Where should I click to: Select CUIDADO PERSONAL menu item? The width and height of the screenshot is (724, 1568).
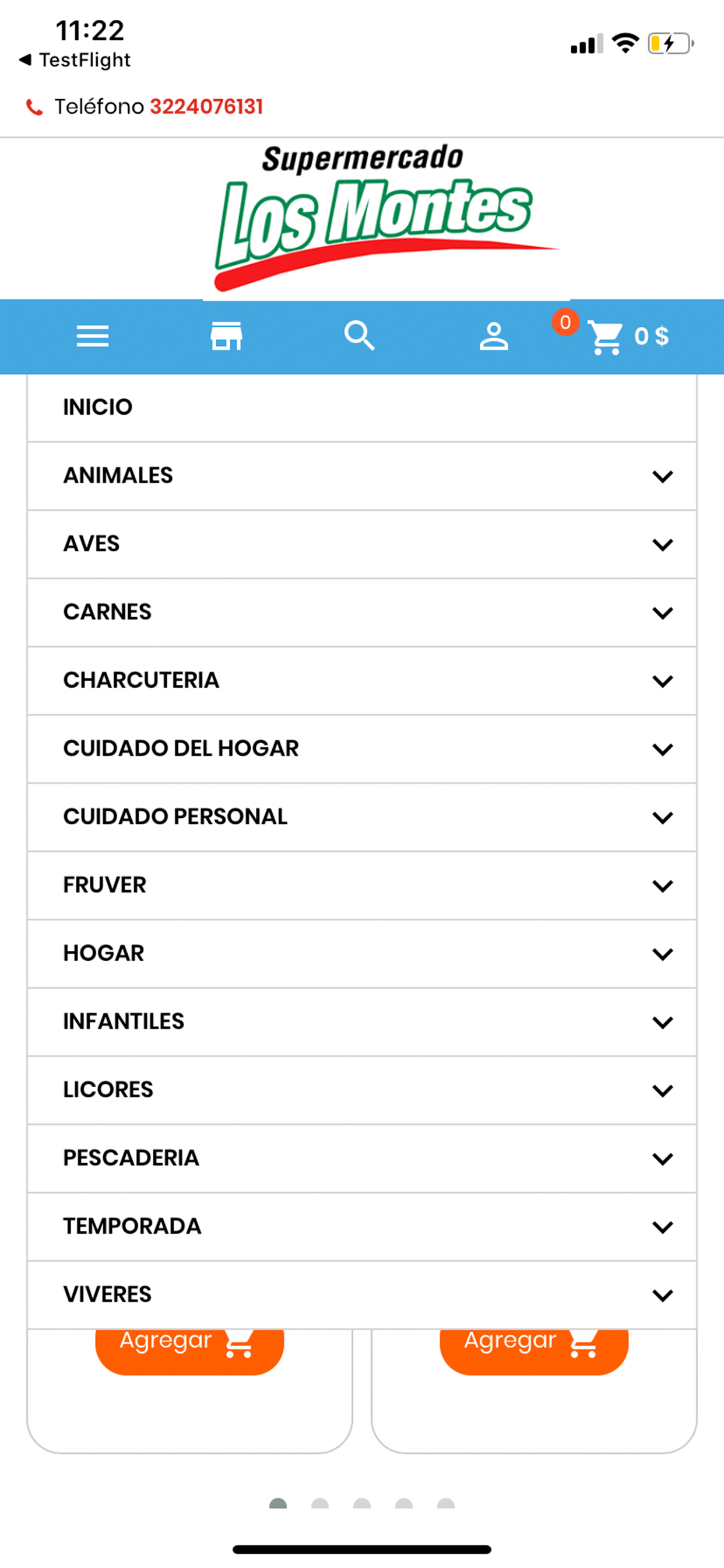362,817
